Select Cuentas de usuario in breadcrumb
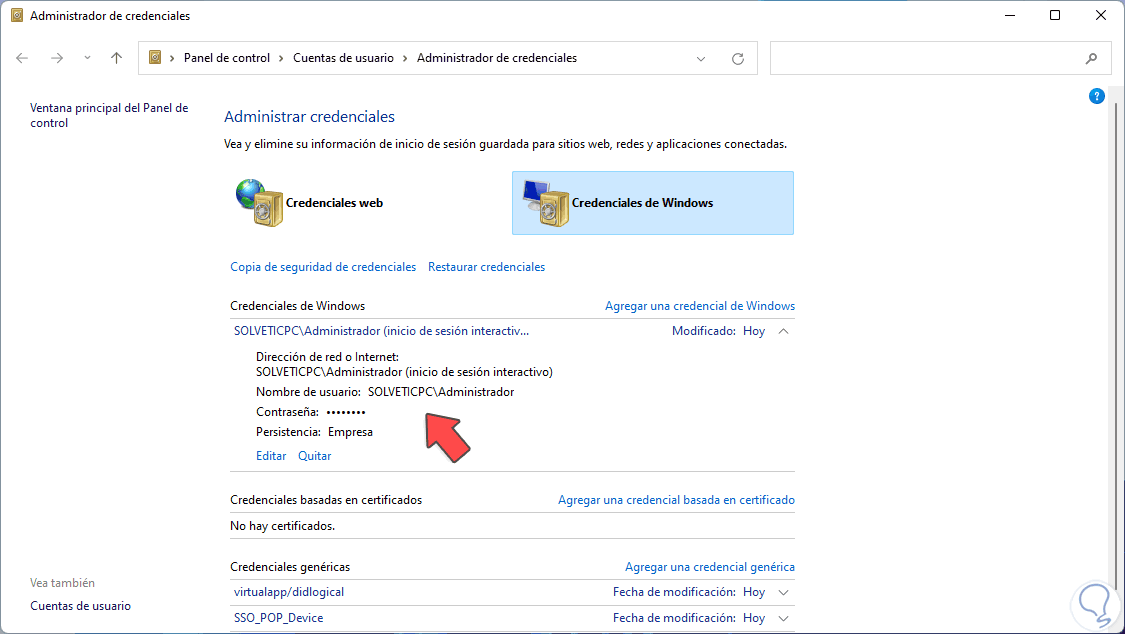Image resolution: width=1125 pixels, height=634 pixels. click(x=343, y=58)
